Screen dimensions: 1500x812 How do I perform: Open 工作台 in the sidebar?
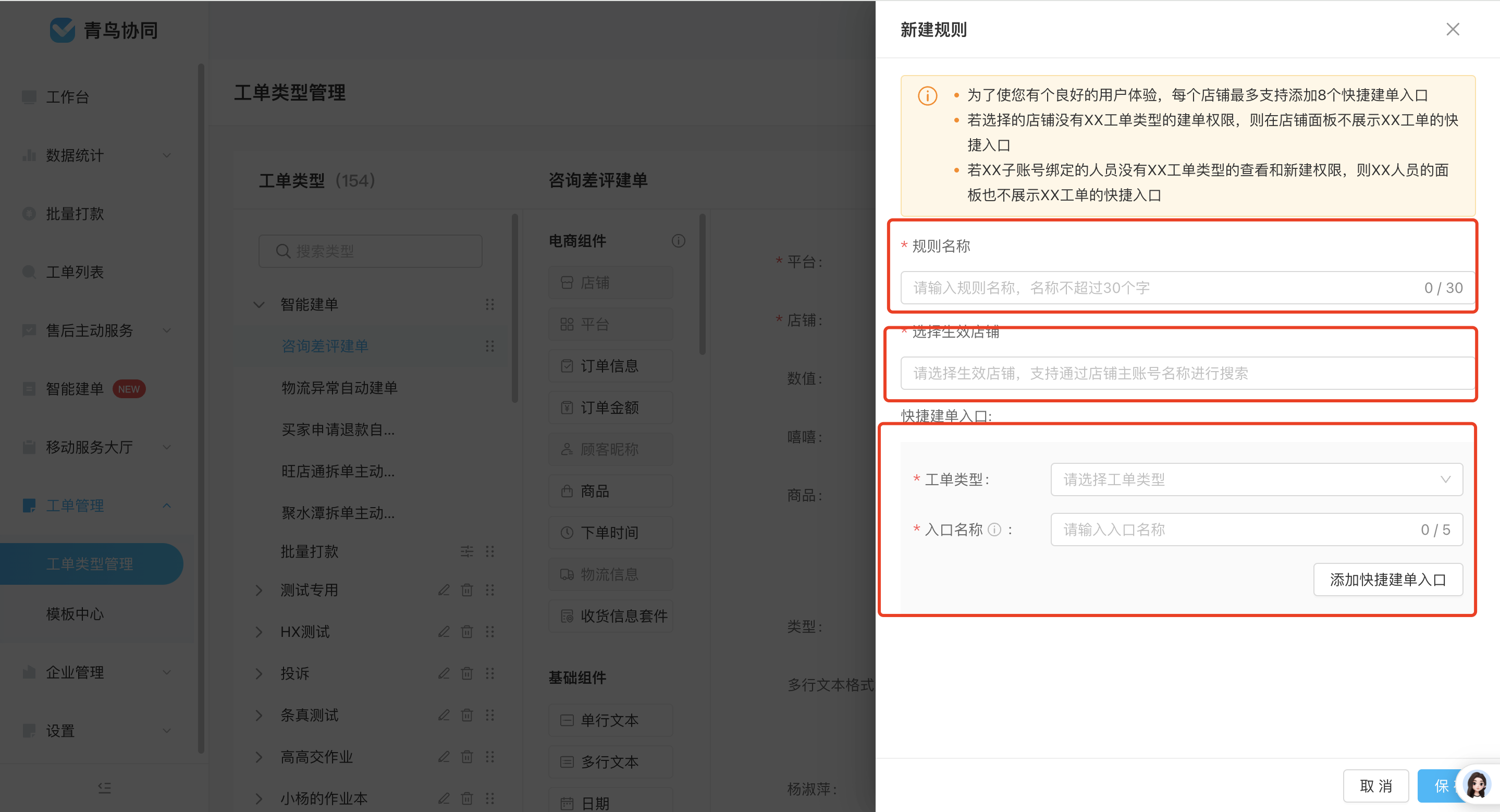68,96
